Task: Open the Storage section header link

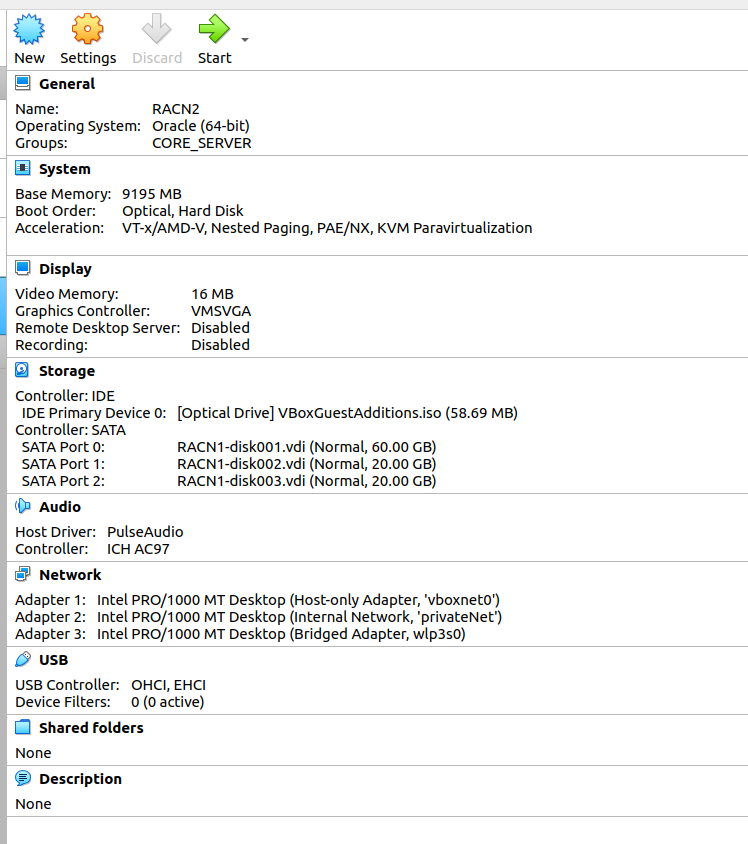Action: 67,371
